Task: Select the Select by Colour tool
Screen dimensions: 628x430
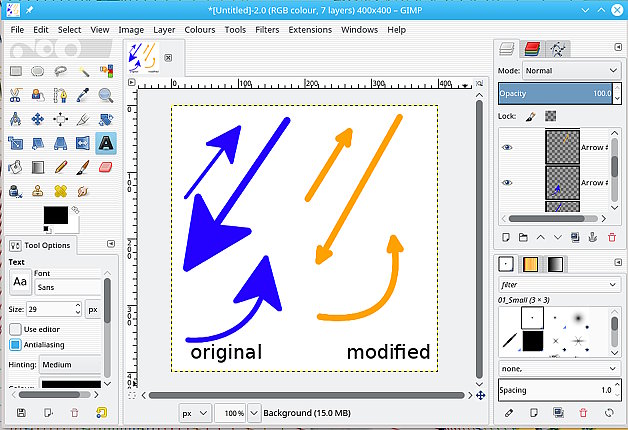Action: click(106, 71)
